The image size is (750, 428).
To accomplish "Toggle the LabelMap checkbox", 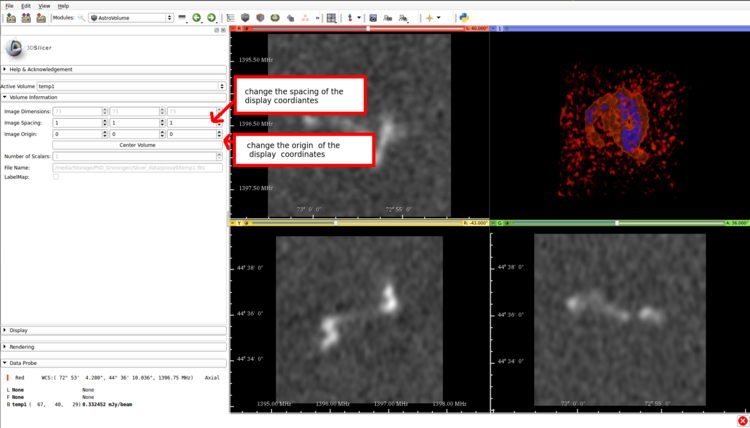I will 57,177.
